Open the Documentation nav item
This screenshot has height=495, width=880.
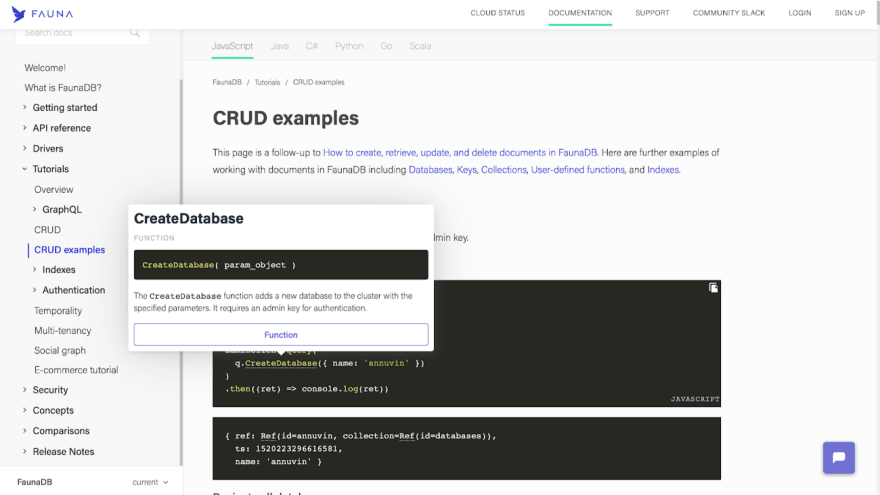tap(580, 13)
